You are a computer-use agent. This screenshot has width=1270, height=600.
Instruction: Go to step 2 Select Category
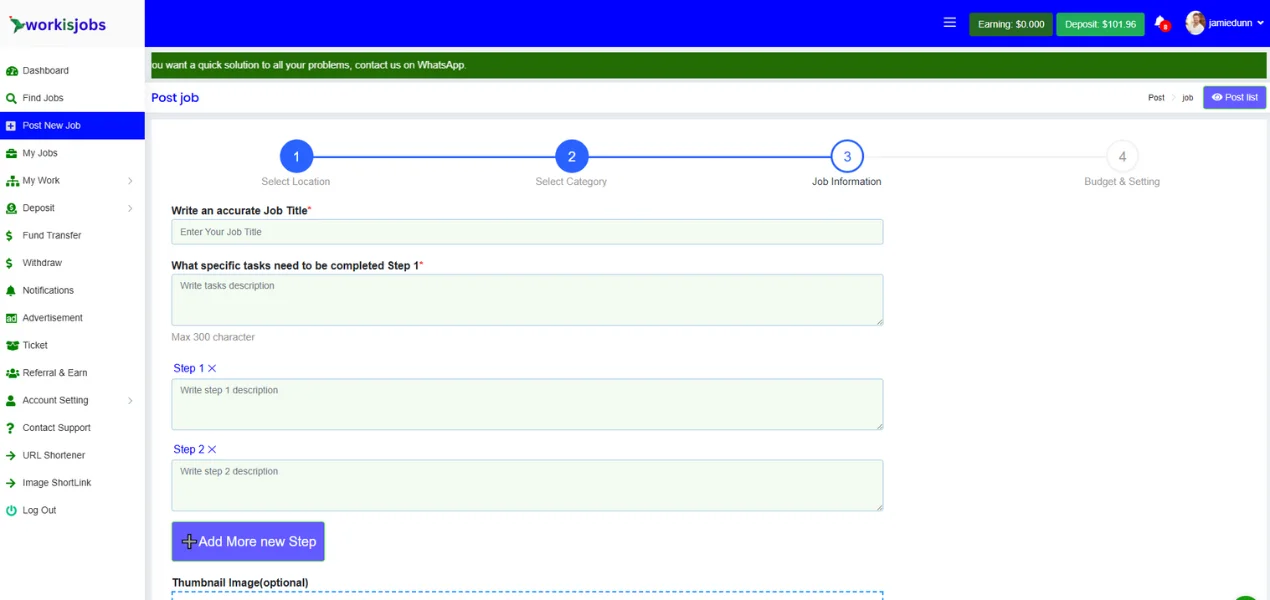click(571, 157)
